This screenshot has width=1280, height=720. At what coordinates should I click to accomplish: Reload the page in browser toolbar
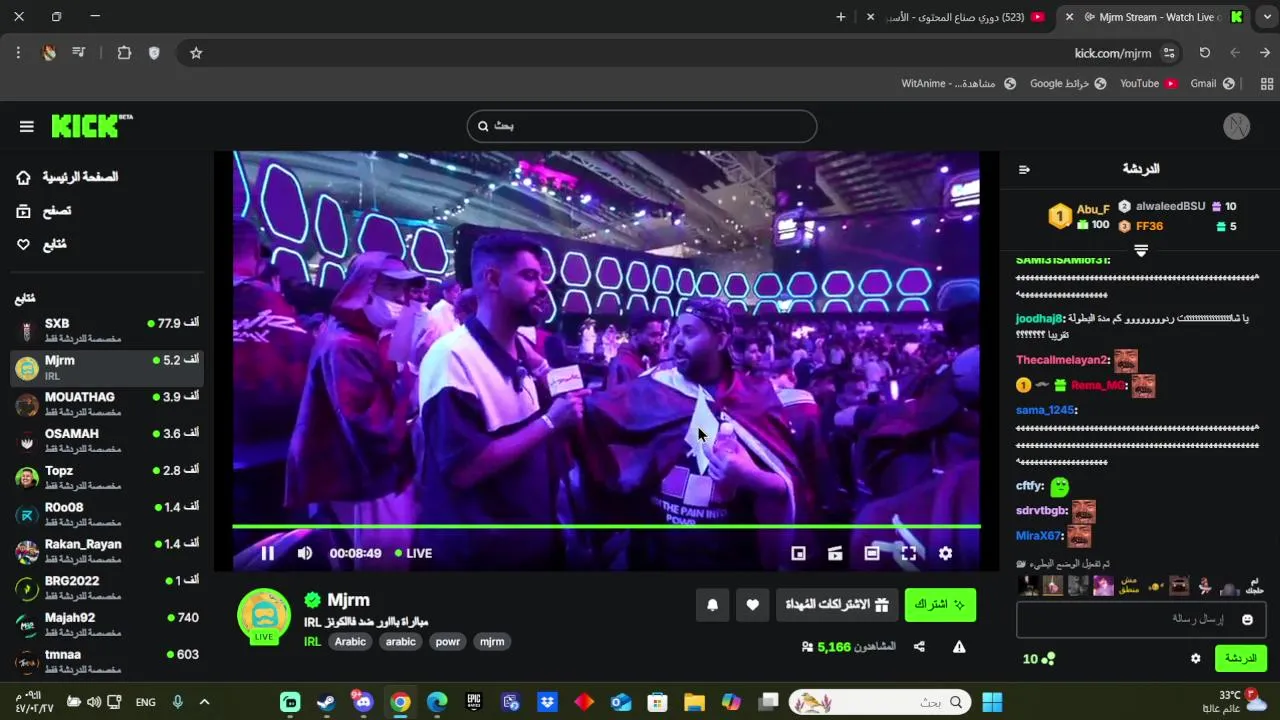point(1205,53)
